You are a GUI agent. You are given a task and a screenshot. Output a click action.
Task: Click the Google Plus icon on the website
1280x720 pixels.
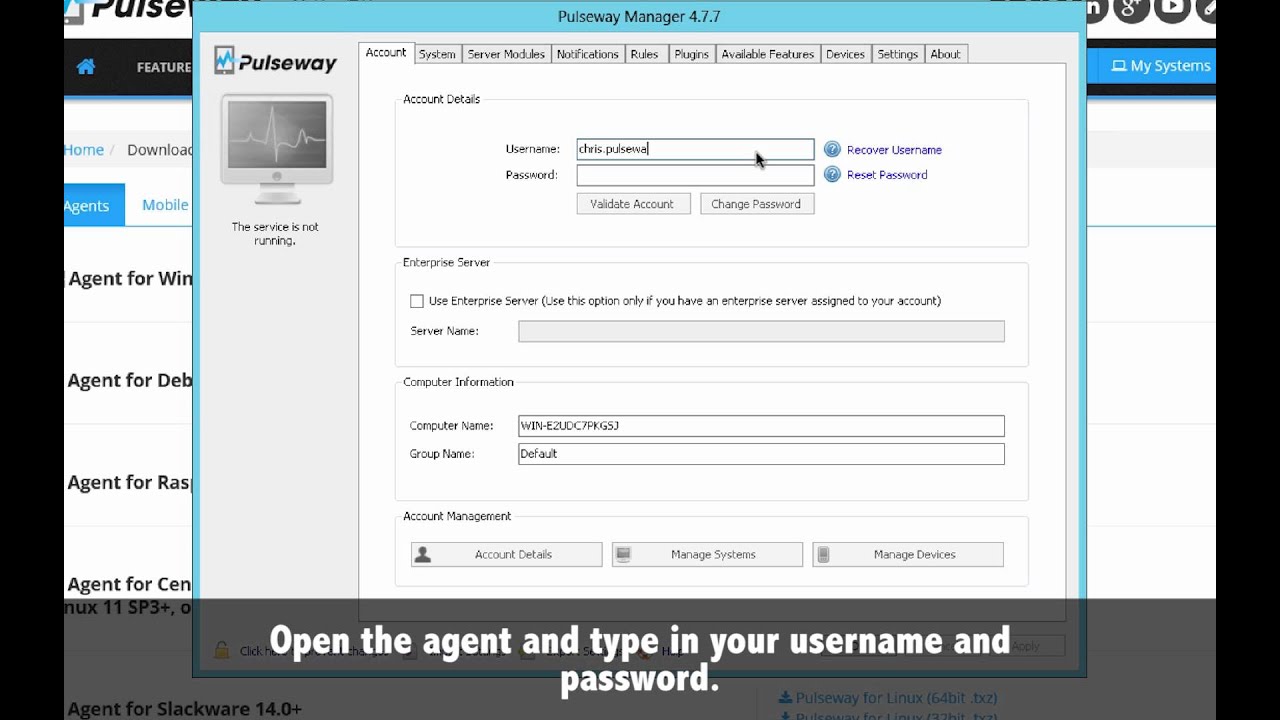1131,9
